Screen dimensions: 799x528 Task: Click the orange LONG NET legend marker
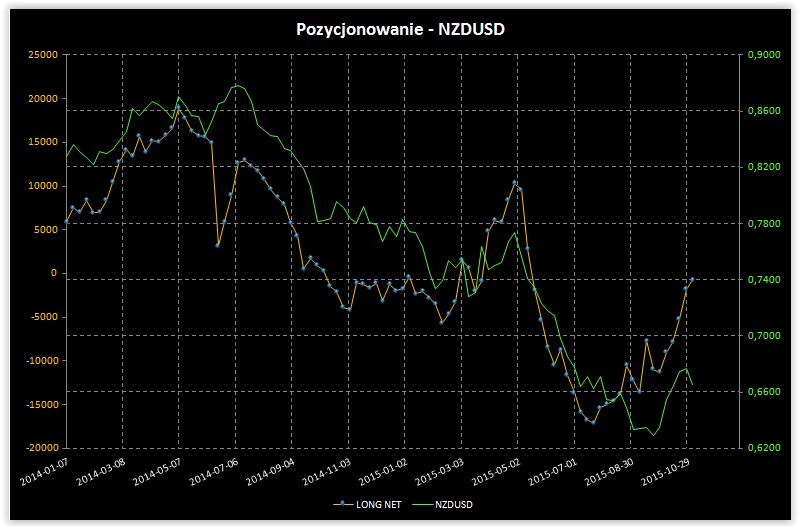pos(342,505)
